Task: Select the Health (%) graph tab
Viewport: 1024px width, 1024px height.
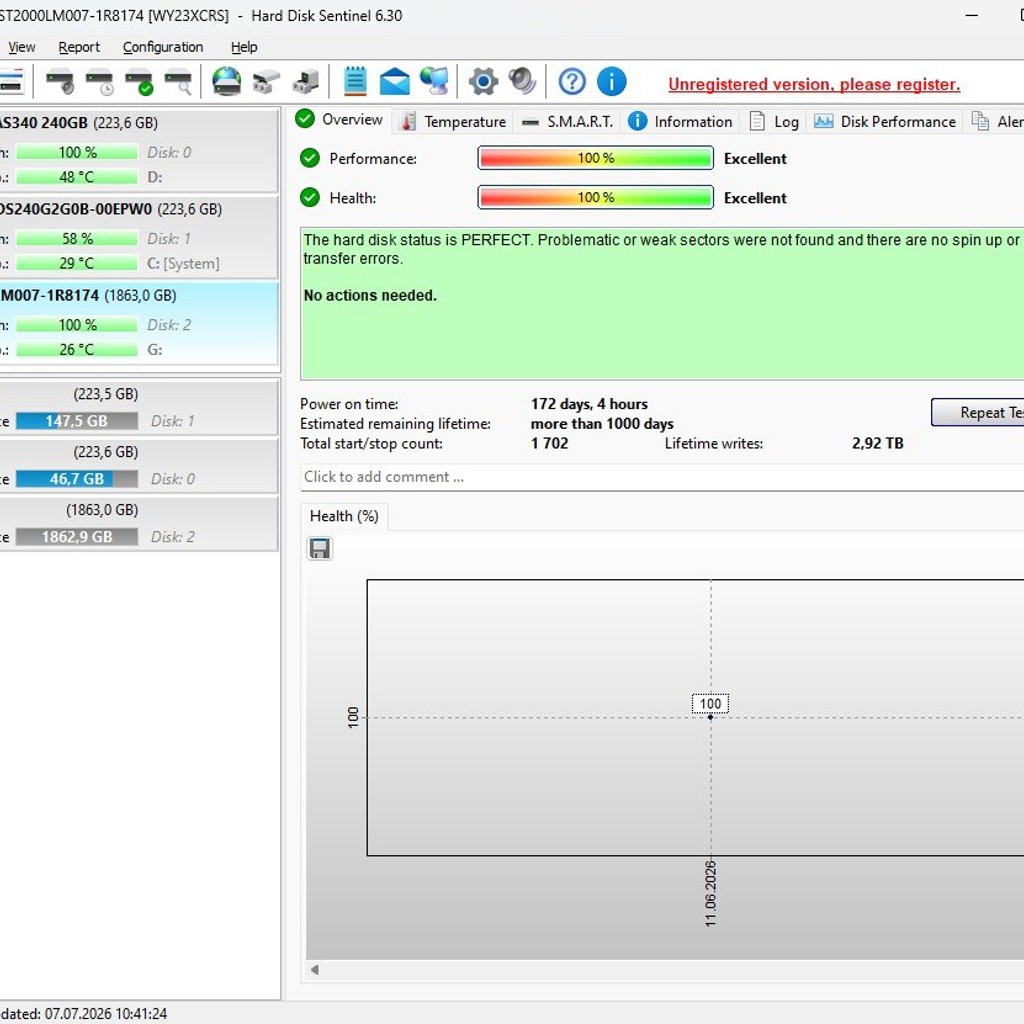Action: [x=344, y=516]
